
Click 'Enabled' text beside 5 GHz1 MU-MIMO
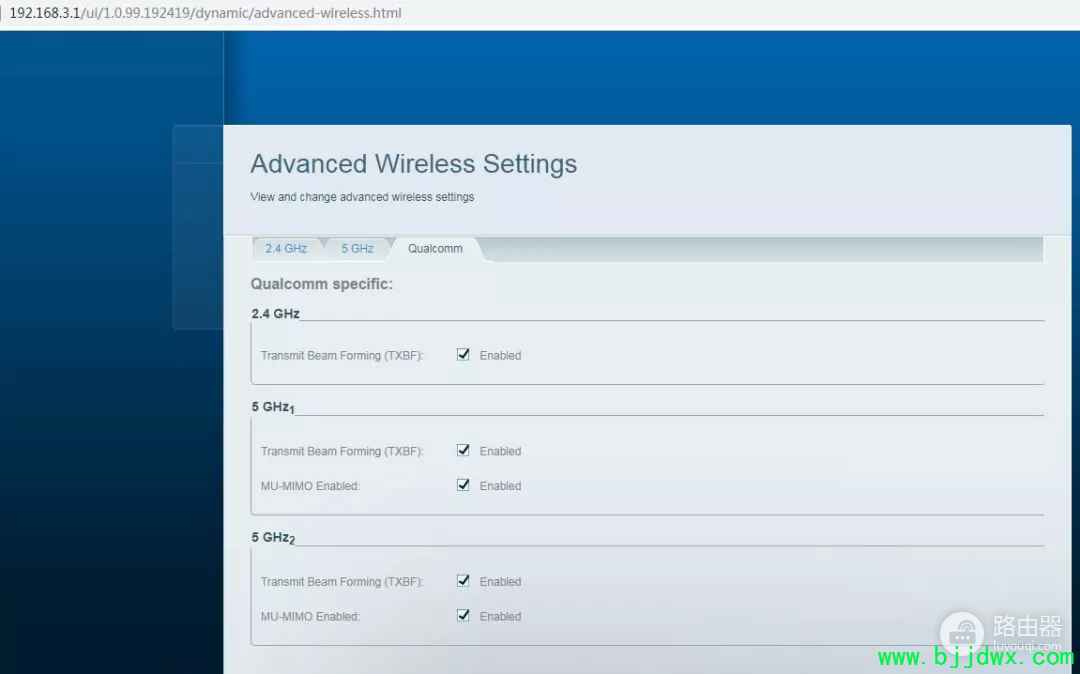point(500,486)
